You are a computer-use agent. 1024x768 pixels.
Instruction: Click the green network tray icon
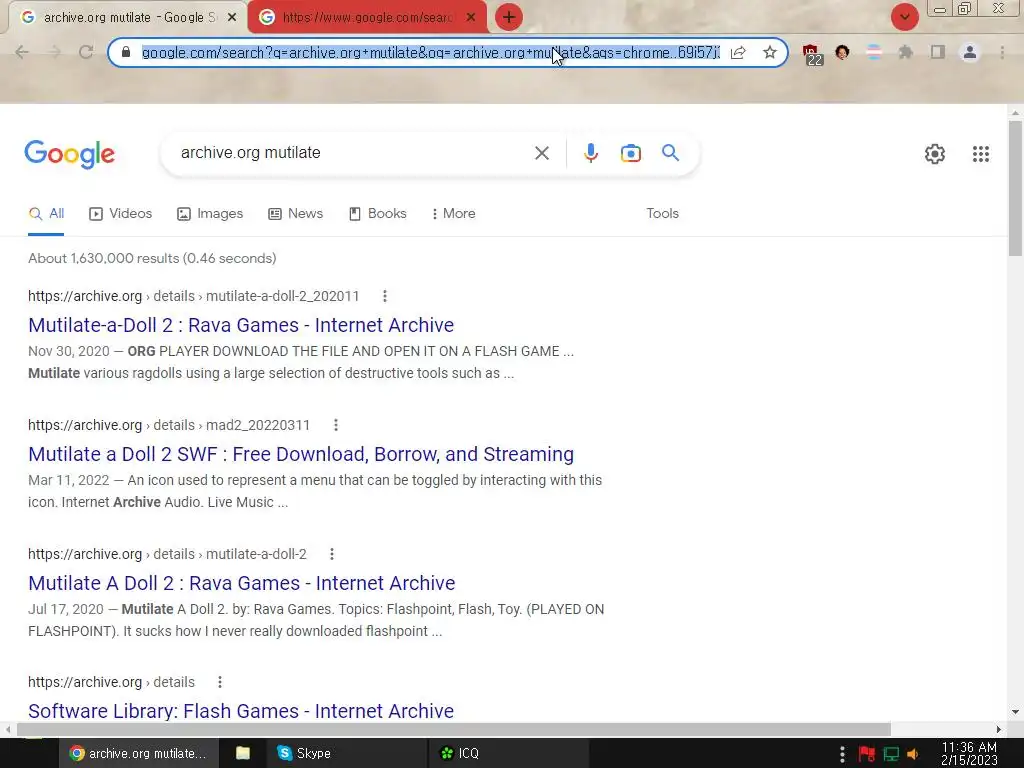click(x=891, y=754)
